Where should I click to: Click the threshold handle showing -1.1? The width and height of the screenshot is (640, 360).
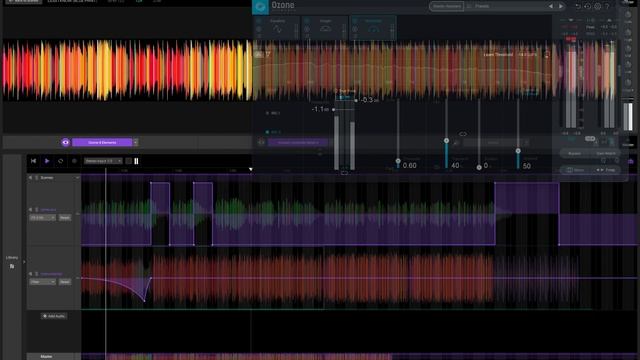(x=333, y=109)
